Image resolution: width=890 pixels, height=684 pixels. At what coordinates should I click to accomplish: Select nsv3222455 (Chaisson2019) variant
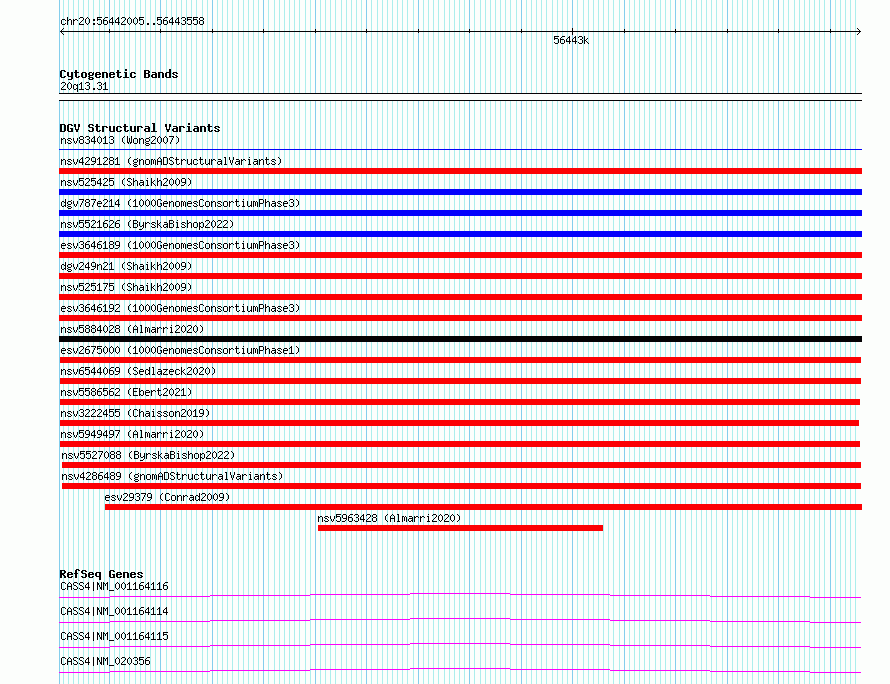pos(135,413)
